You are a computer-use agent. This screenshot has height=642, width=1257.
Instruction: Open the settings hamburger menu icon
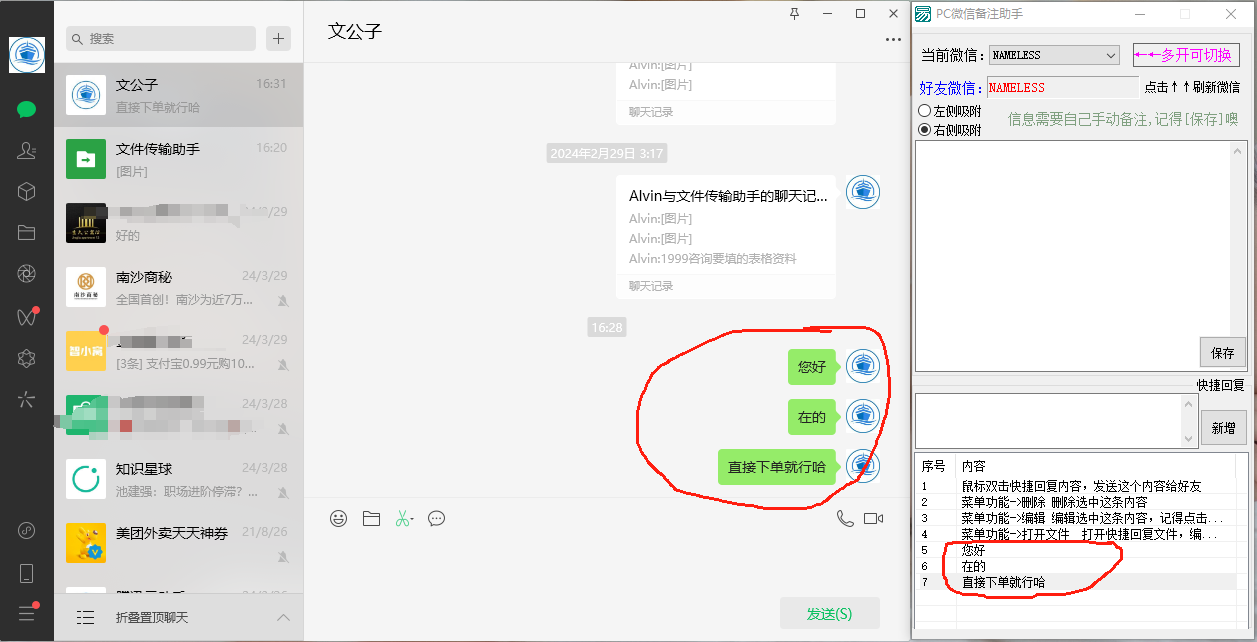27,613
